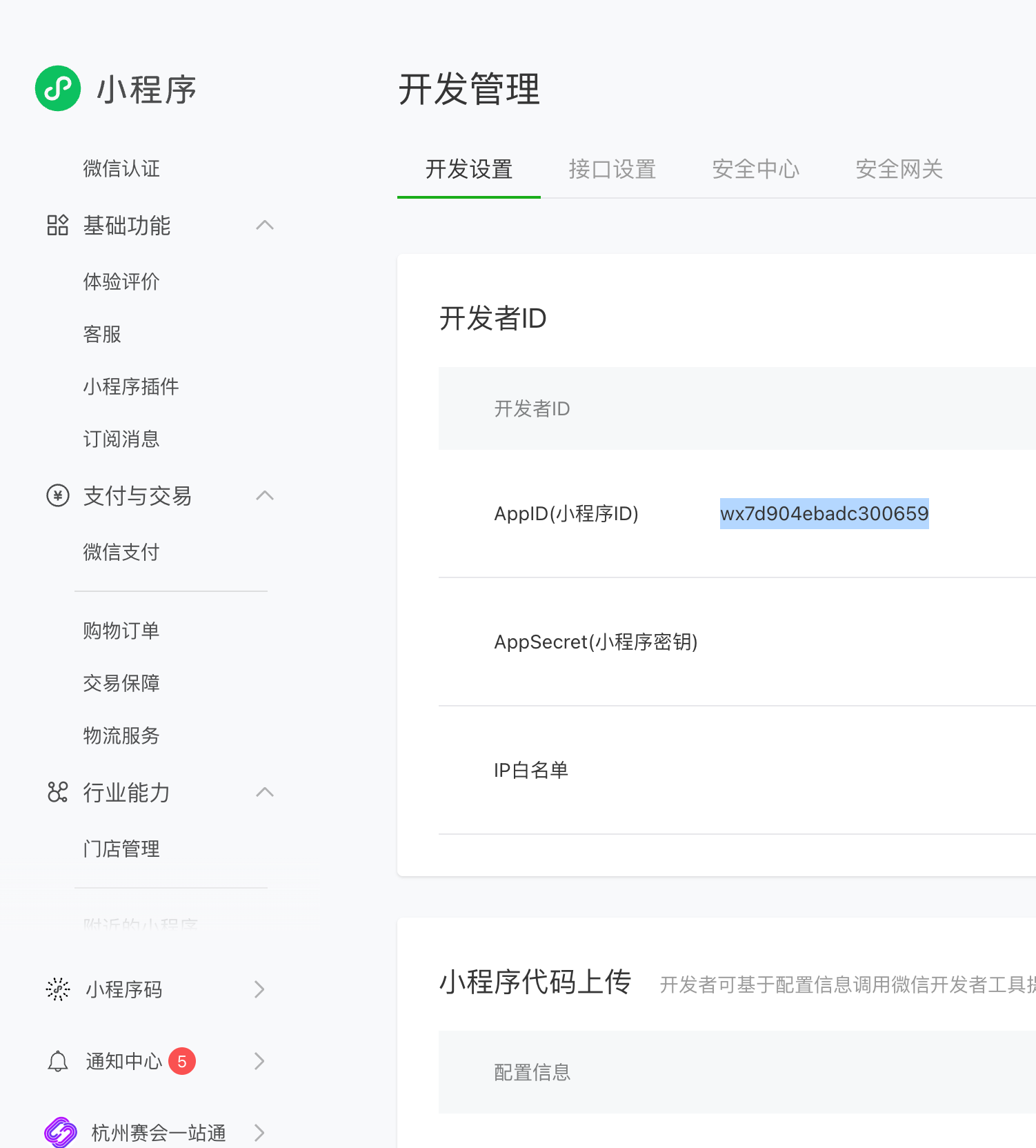Click the 通知中心 label
This screenshot has width=1036, height=1148.
(124, 1061)
